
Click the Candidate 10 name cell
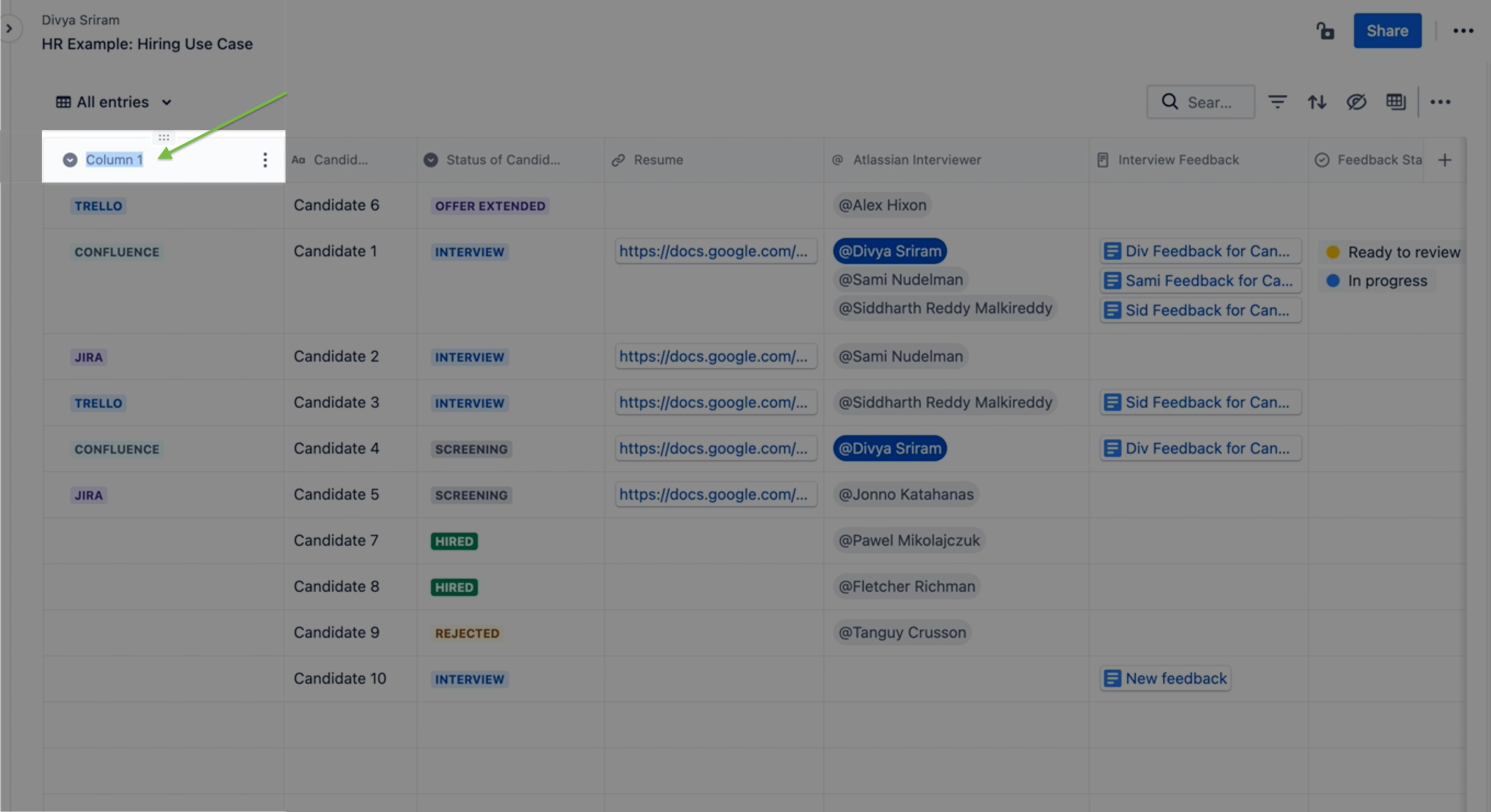(351, 679)
